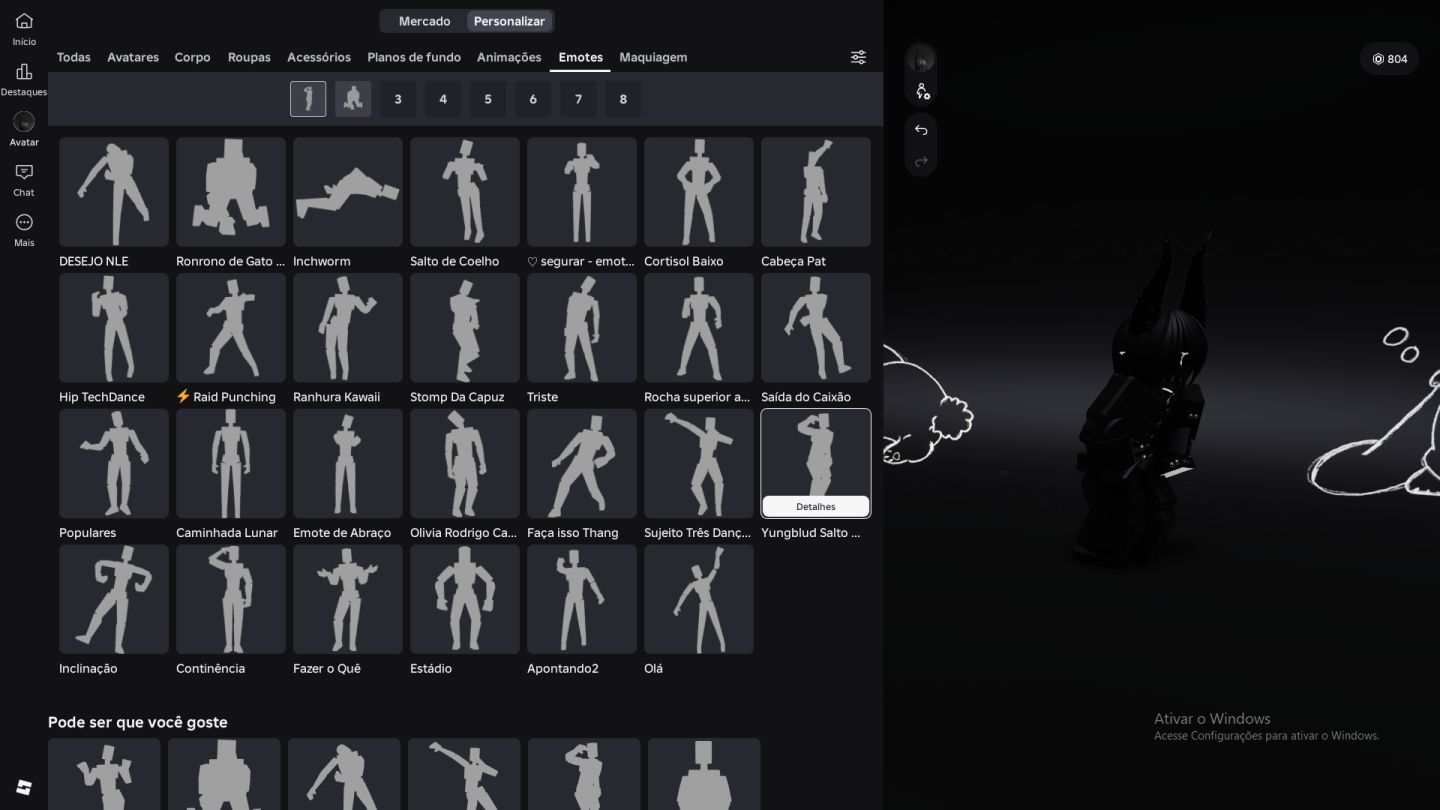1440x810 pixels.
Task: Undo the last avatar change
Action: click(x=921, y=130)
